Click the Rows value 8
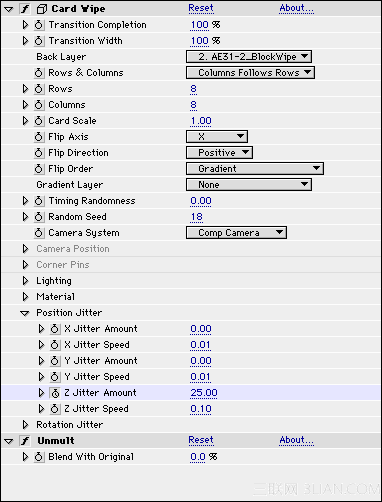 pyautogui.click(x=193, y=89)
